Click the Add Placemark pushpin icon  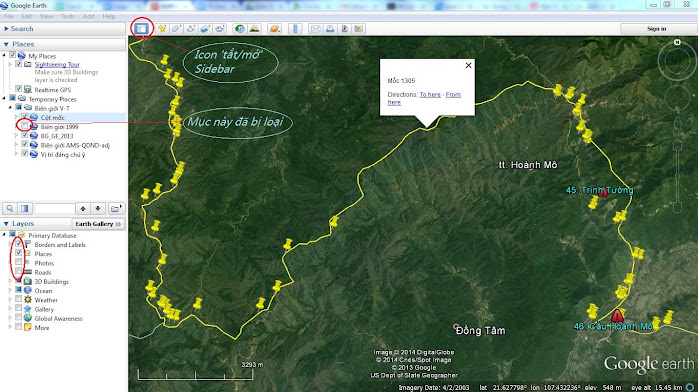162,29
